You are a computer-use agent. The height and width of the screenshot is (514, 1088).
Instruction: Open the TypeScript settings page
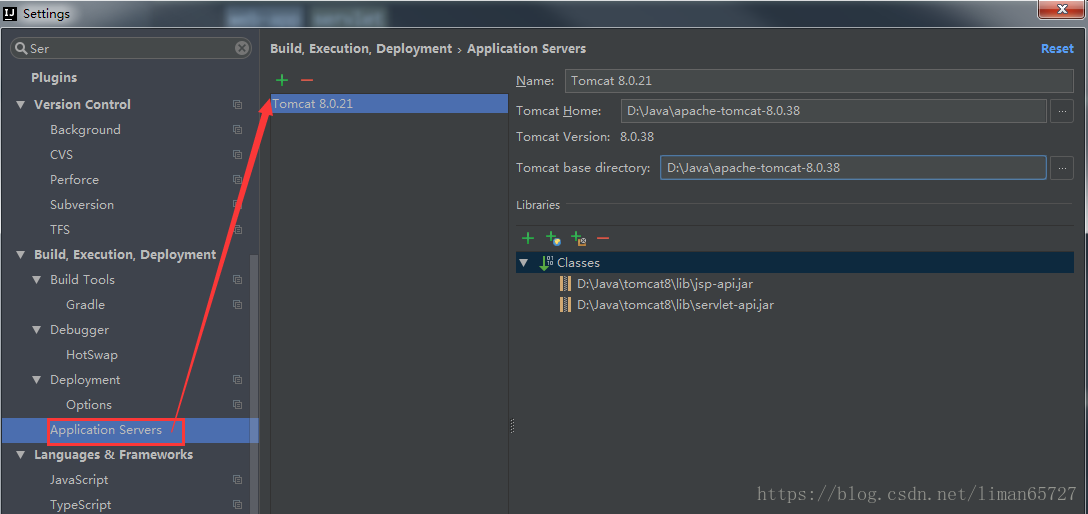(80, 504)
